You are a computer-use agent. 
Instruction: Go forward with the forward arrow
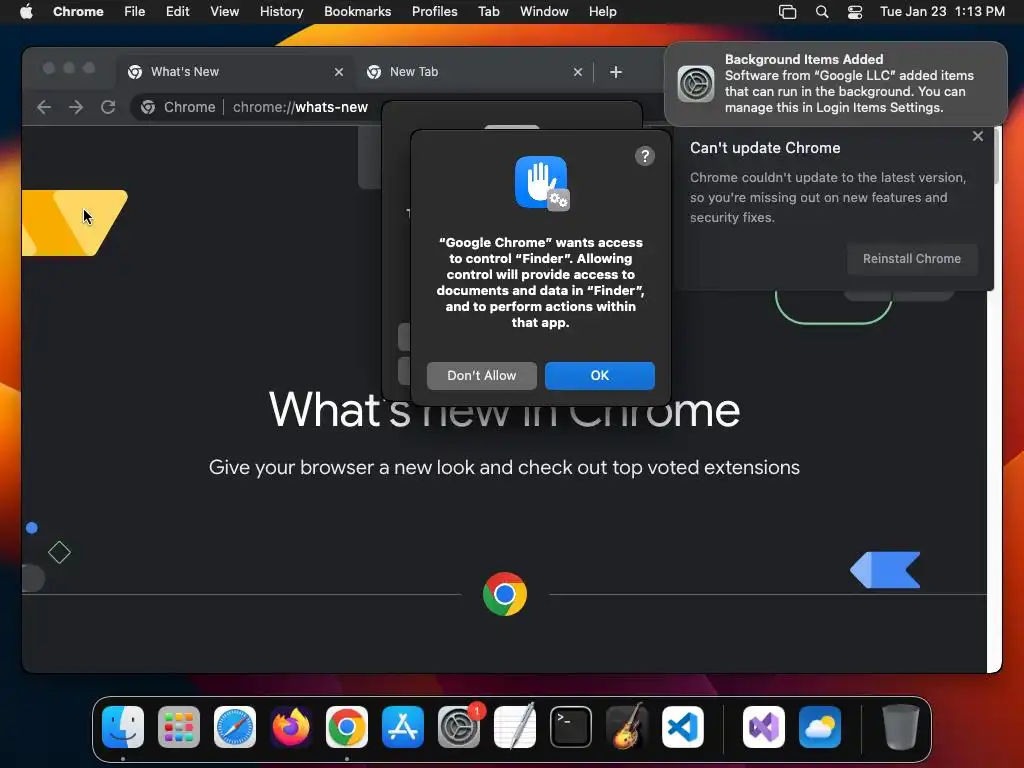(x=76, y=107)
